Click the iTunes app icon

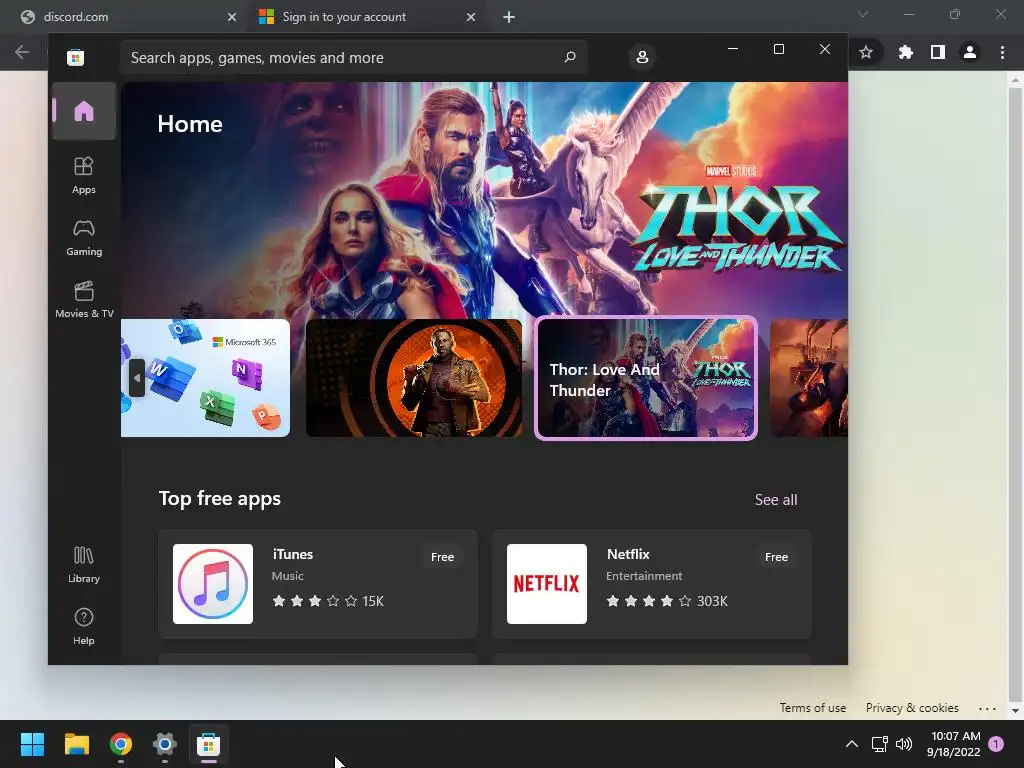click(x=213, y=584)
